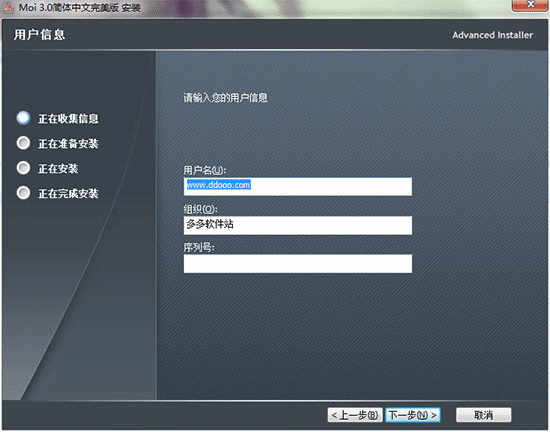Click the Advanced Installer header text
Screen dimensions: 550x432
(492, 35)
